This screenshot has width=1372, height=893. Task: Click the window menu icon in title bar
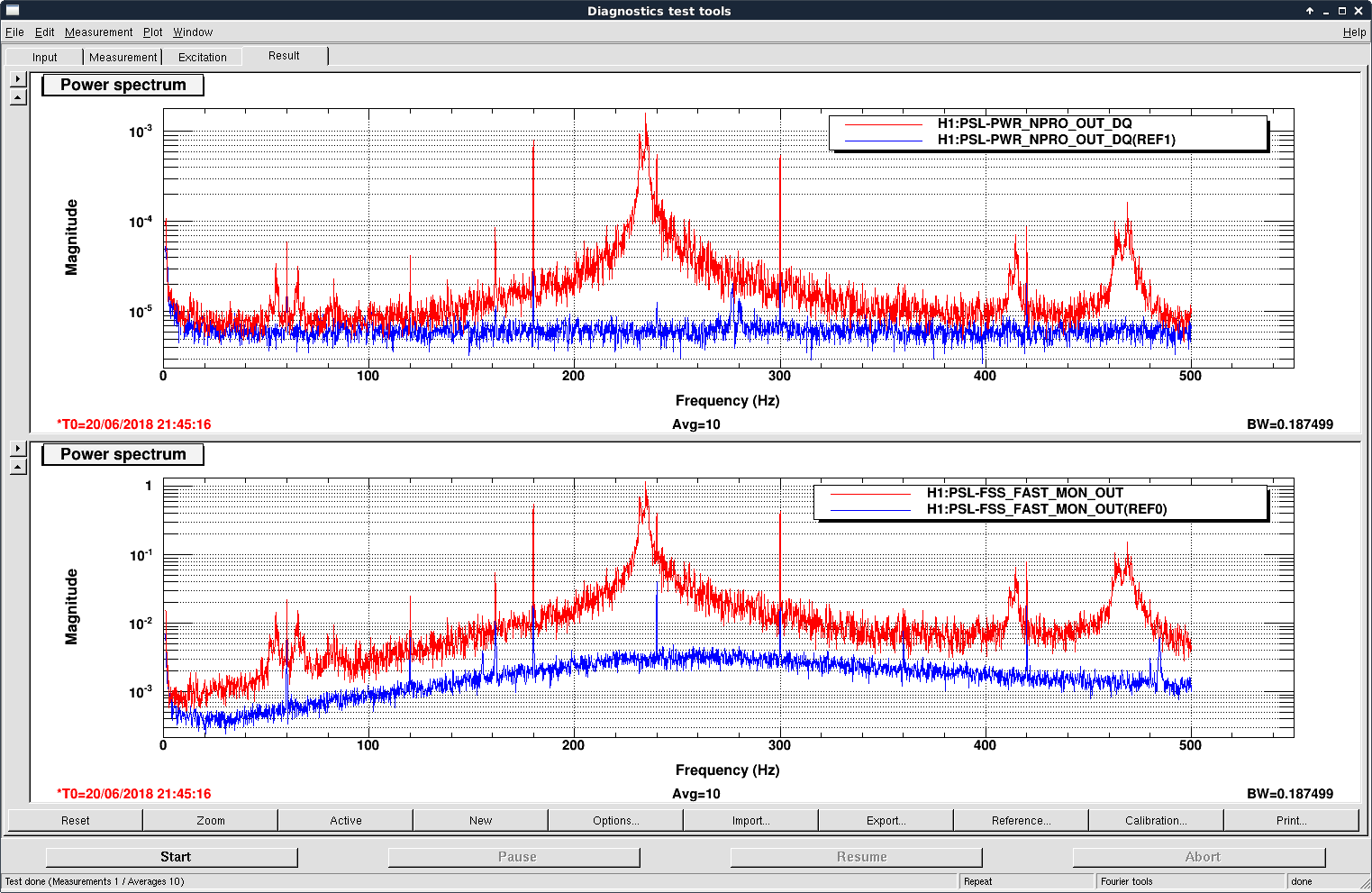click(13, 11)
